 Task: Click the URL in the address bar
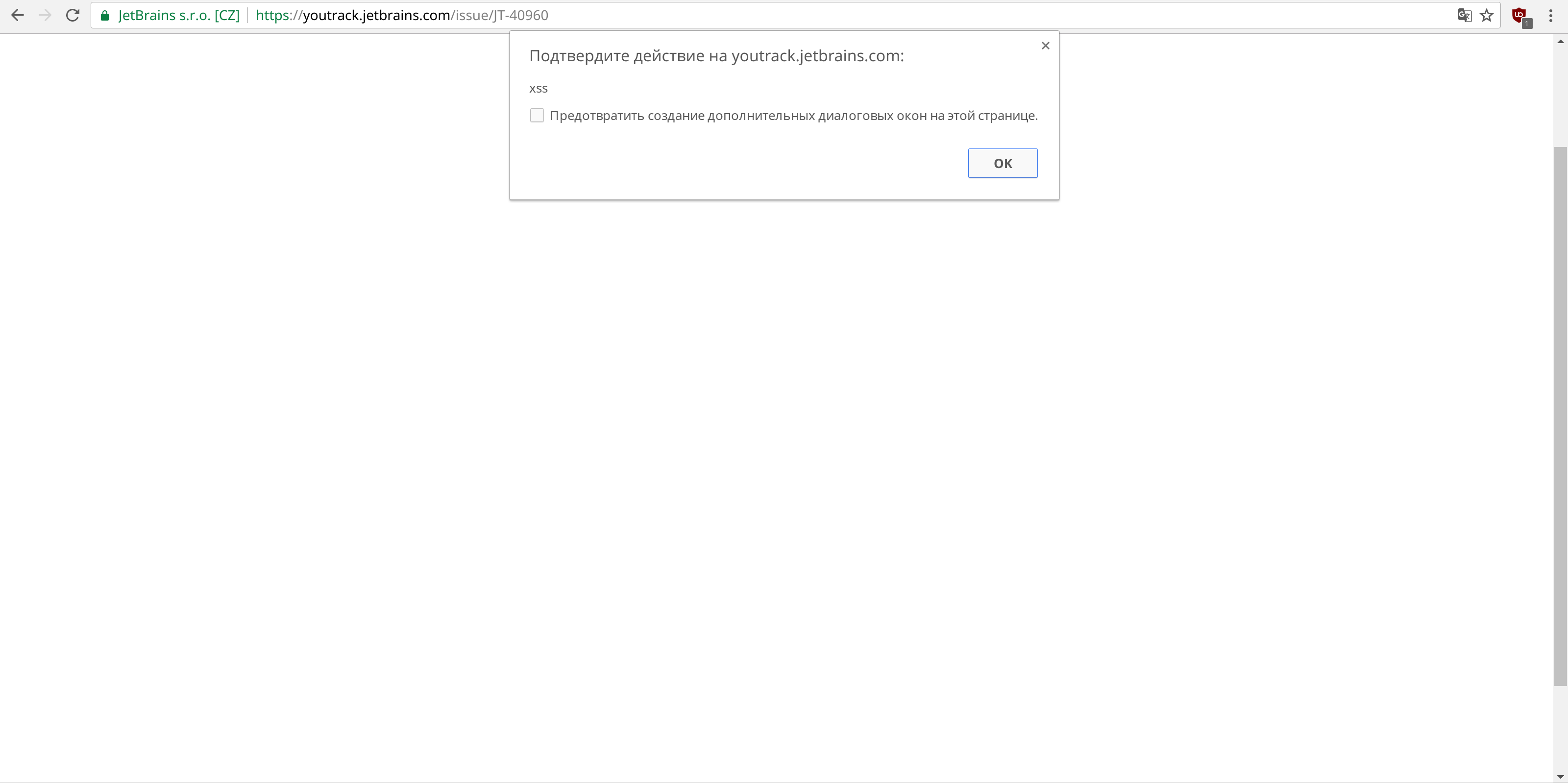click(402, 15)
